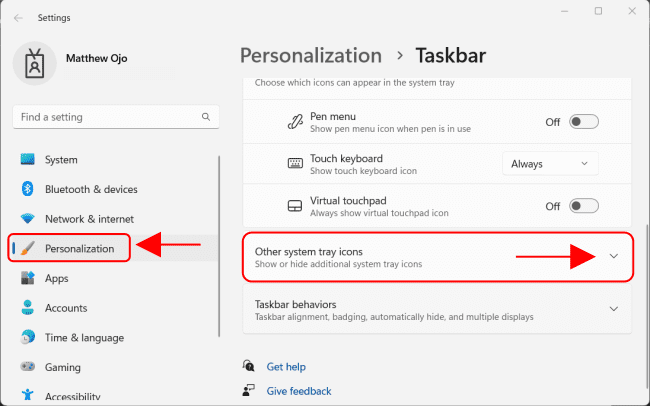Close the Settings window

coord(632,11)
